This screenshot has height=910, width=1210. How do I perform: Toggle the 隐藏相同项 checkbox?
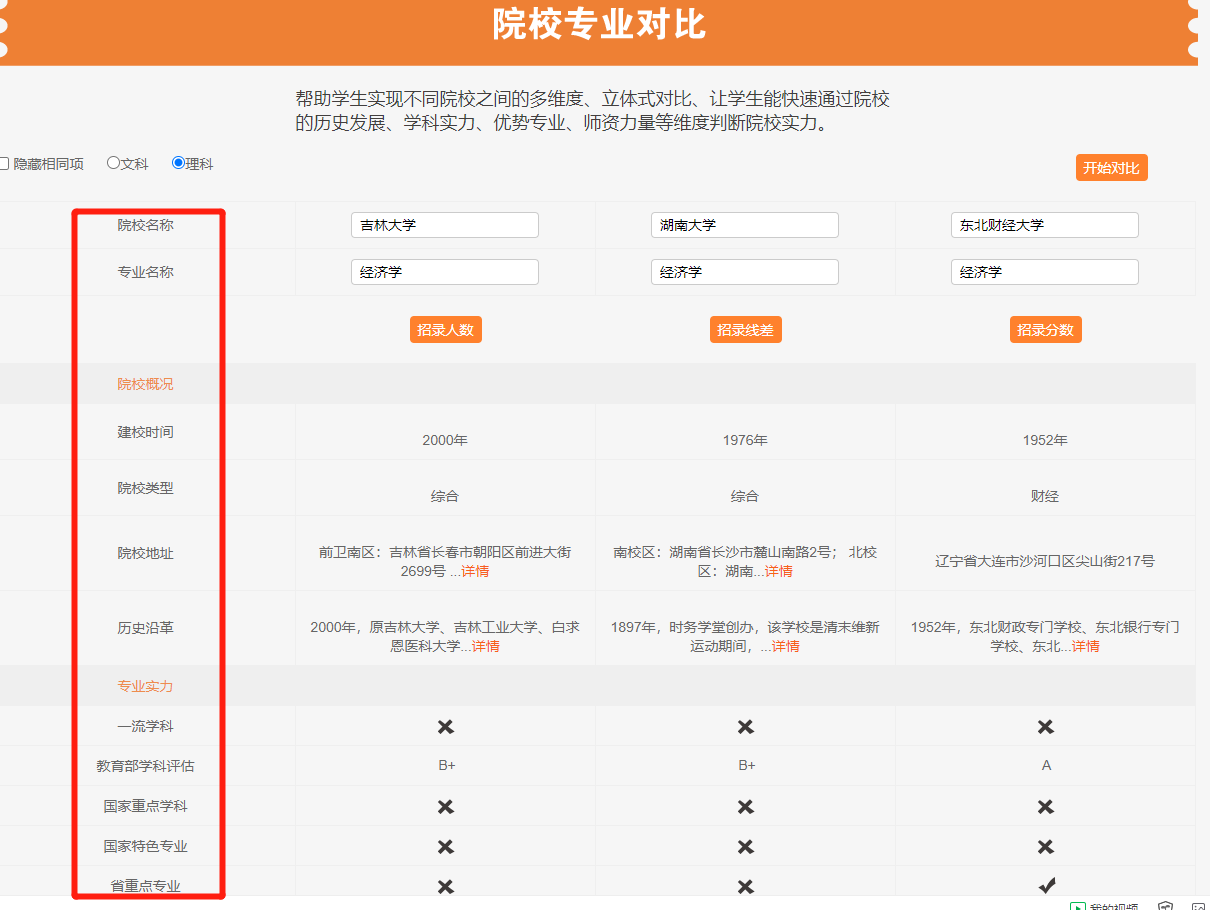pos(4,163)
